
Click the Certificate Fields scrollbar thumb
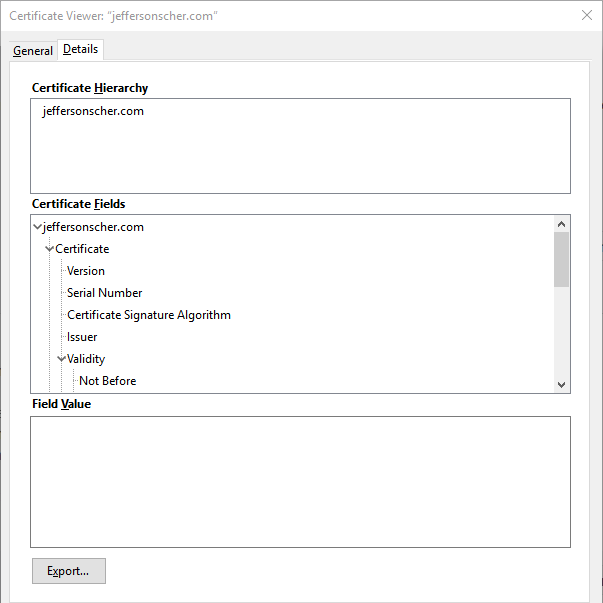[x=561, y=260]
